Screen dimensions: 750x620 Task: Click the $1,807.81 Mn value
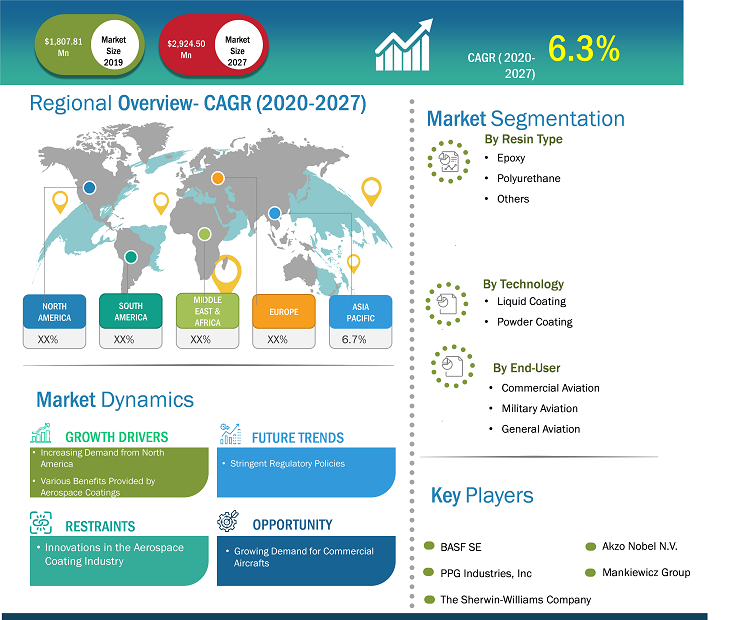pyautogui.click(x=63, y=47)
